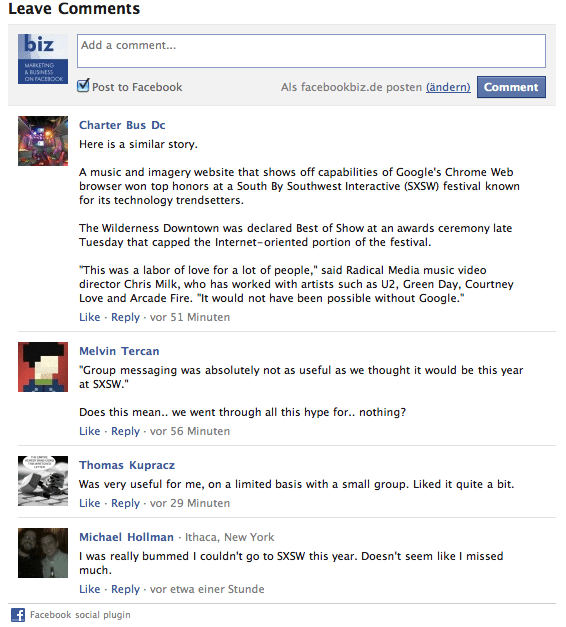The image size is (566, 627).
Task: Open Melvin Tercan's pixel avatar
Action: (x=43, y=367)
